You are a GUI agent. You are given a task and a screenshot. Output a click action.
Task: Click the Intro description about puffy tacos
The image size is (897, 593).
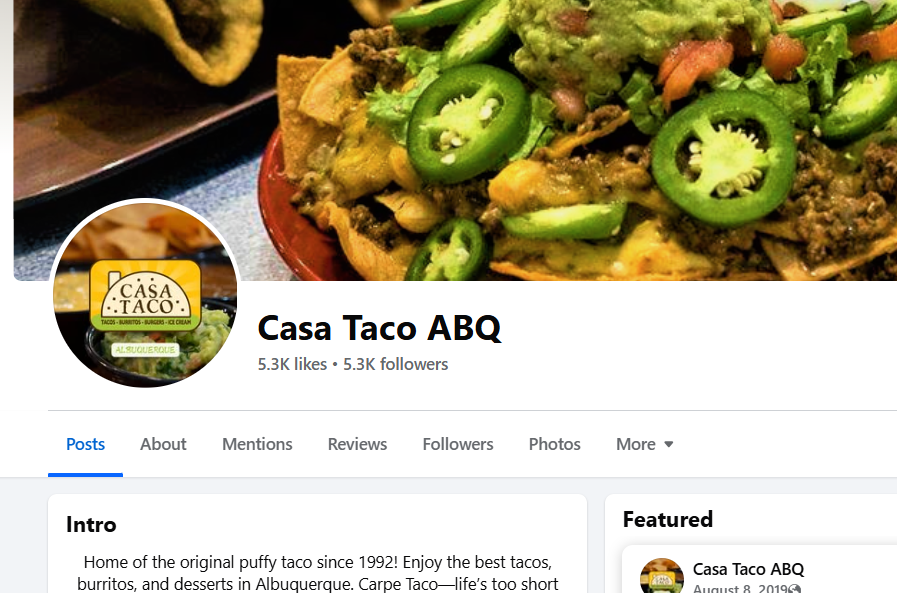point(317,573)
